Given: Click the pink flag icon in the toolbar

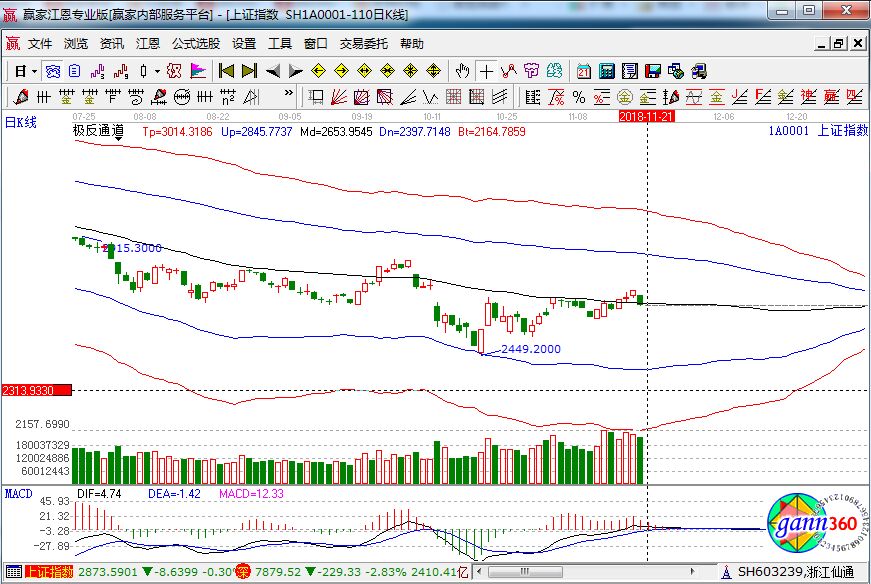Looking at the screenshot, I should (198, 71).
